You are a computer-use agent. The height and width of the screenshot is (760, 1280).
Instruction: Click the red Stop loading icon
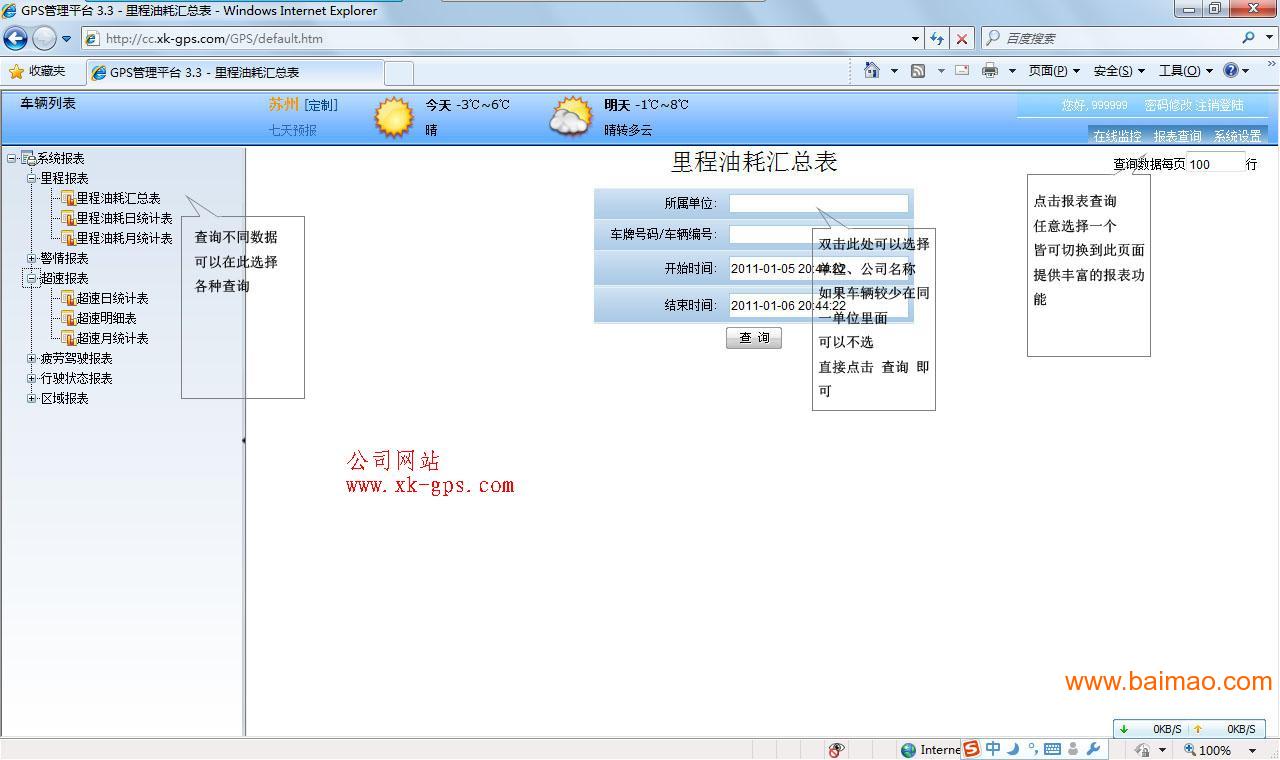pyautogui.click(x=961, y=39)
